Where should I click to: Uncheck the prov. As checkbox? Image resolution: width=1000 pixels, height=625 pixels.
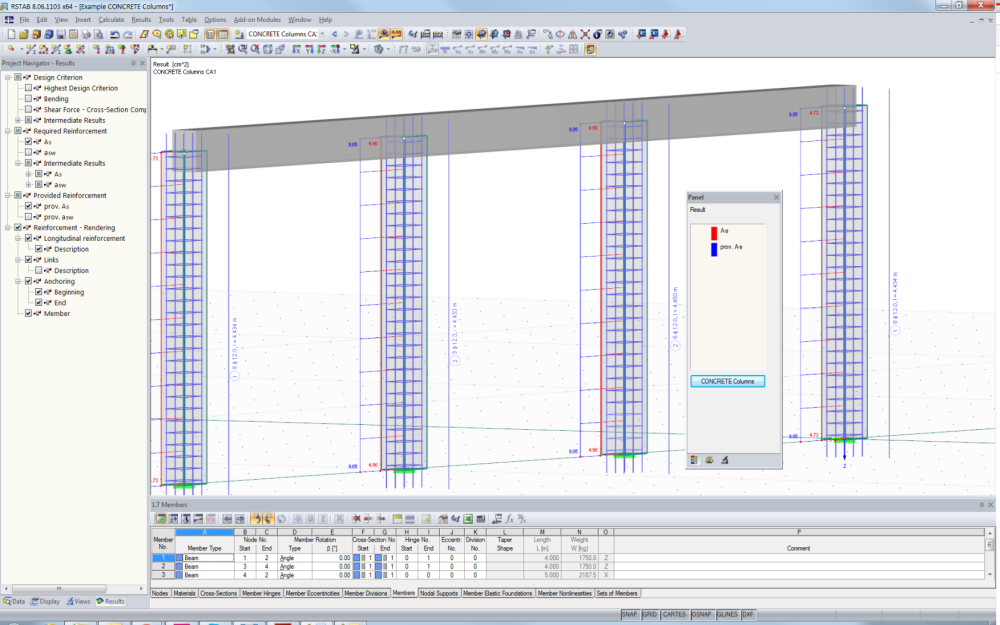click(28, 206)
